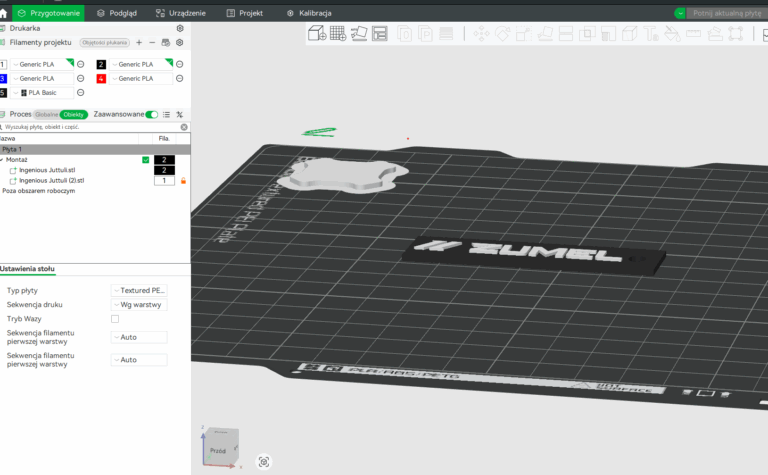This screenshot has width=768, height=475.
Task: Select the Lay on face tool
Action: [545, 34]
